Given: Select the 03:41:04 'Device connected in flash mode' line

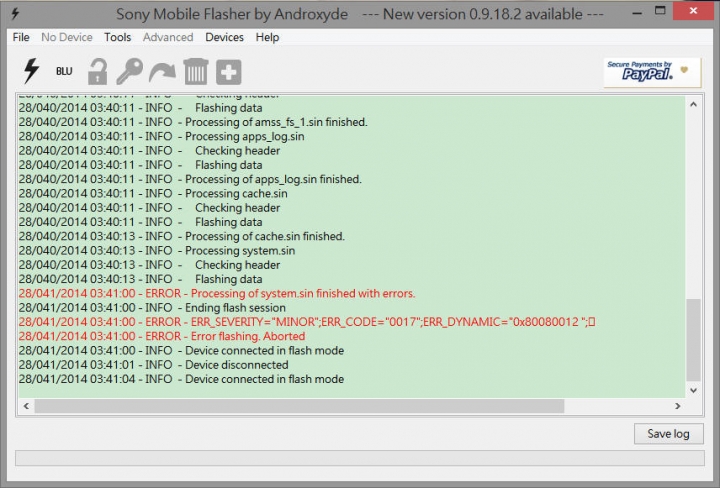Looking at the screenshot, I should click(x=181, y=379).
